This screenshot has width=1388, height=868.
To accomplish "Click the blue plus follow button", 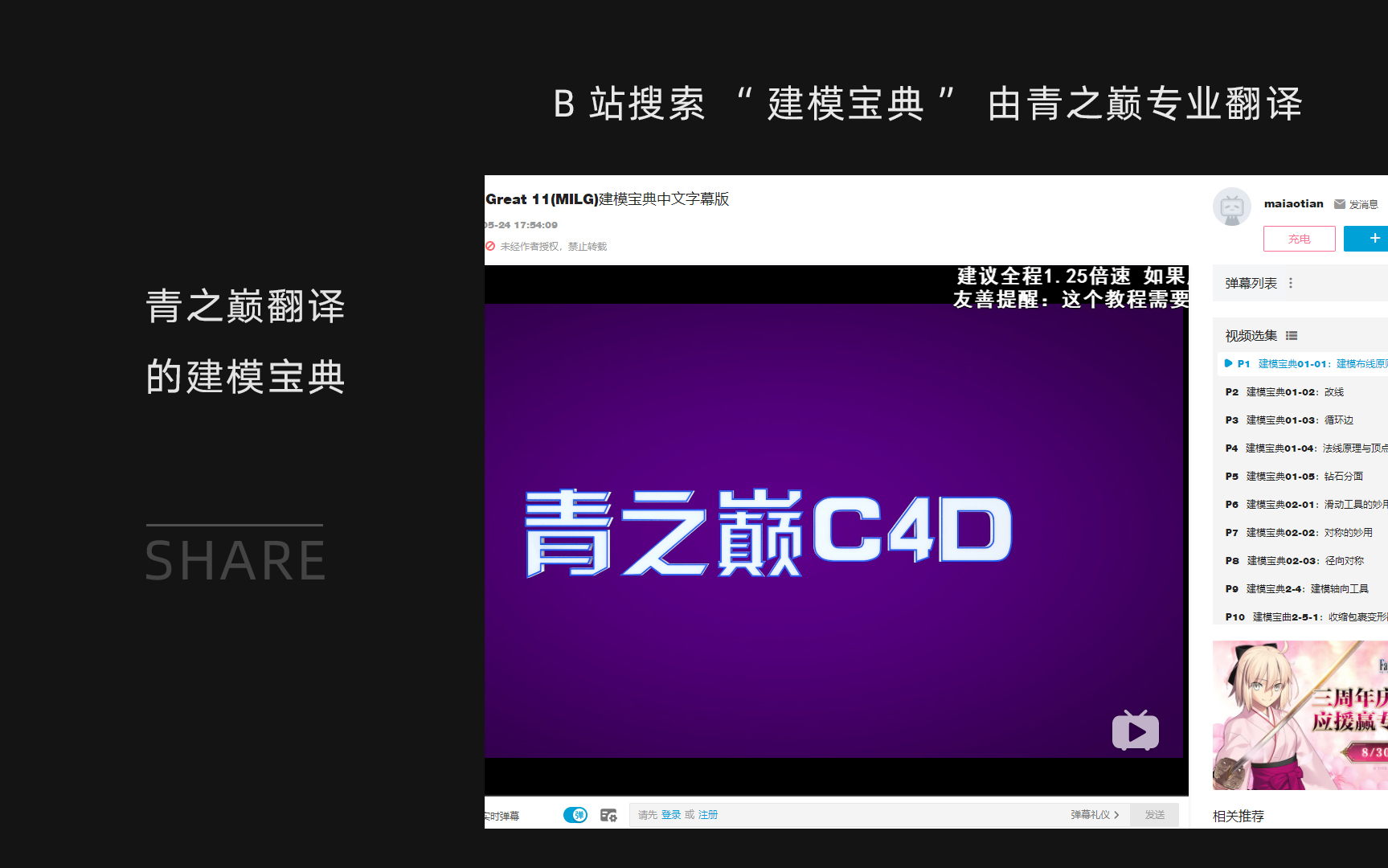I will pyautogui.click(x=1366, y=239).
